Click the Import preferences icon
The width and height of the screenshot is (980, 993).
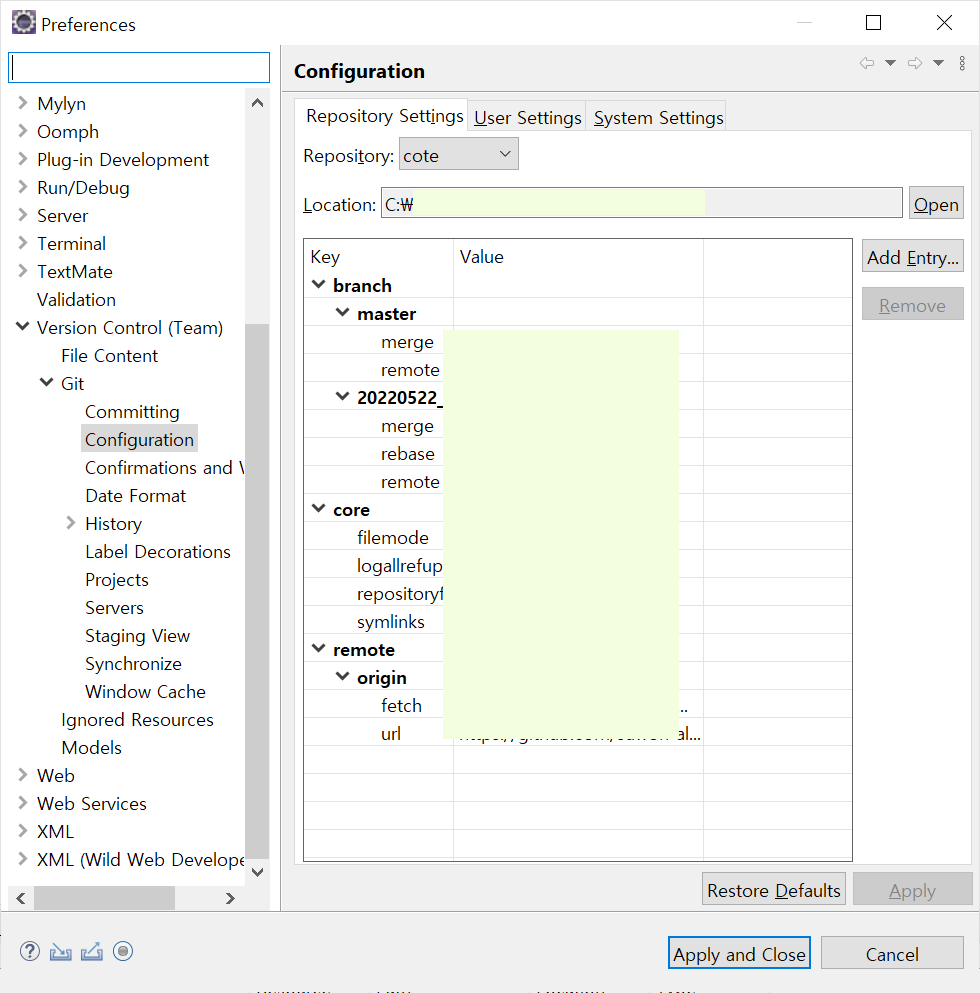[61, 951]
